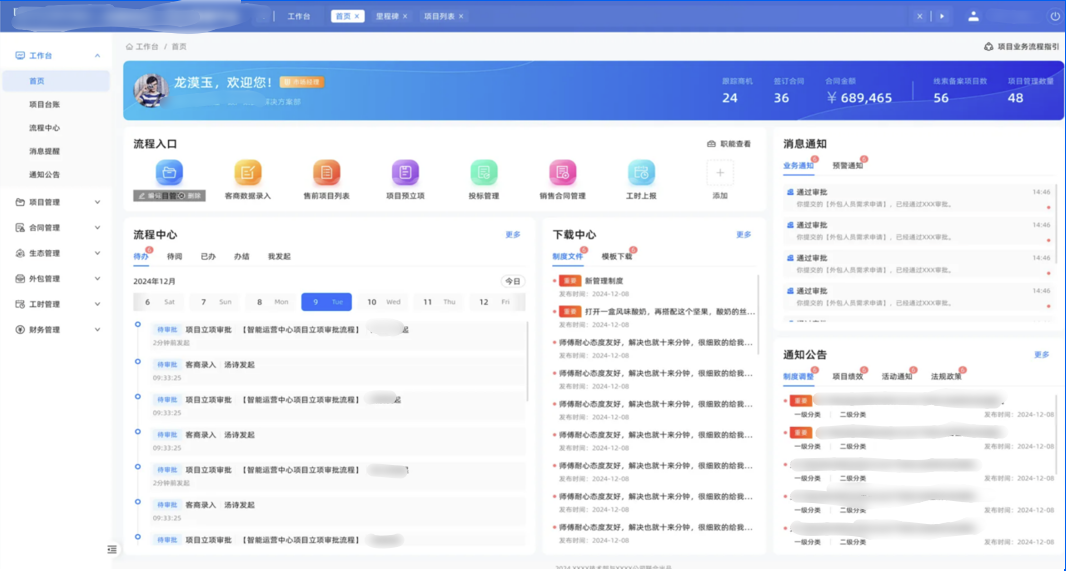Click 更多 link in 下载中心 panel
1067x571 pixels.
tap(744, 235)
